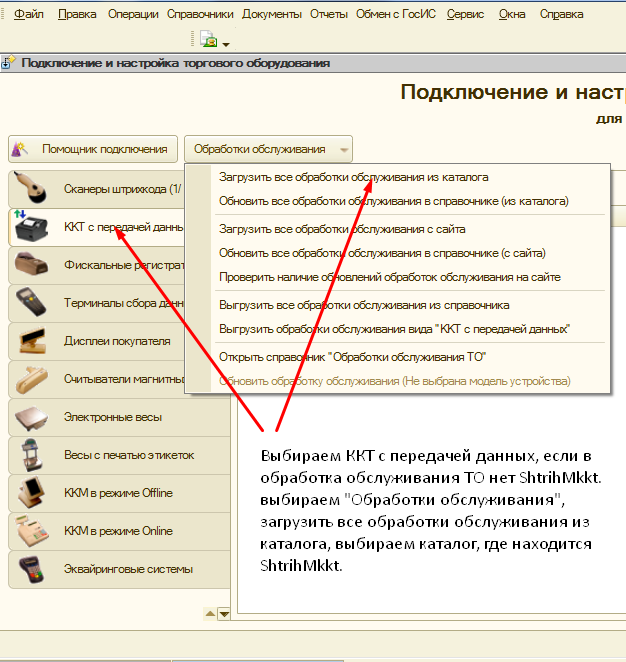Image resolution: width=626 pixels, height=662 pixels.
Task: Collapse the Обработки обслуживания dropdown
Action: point(268,149)
